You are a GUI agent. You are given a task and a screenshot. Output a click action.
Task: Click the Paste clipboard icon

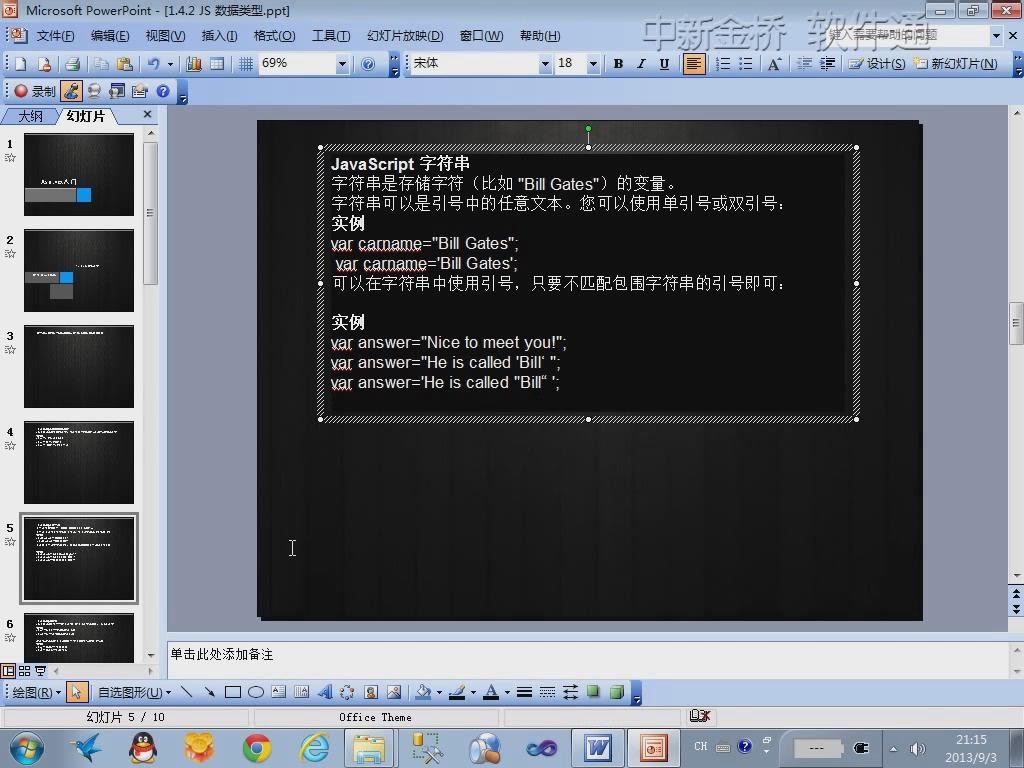(x=124, y=63)
